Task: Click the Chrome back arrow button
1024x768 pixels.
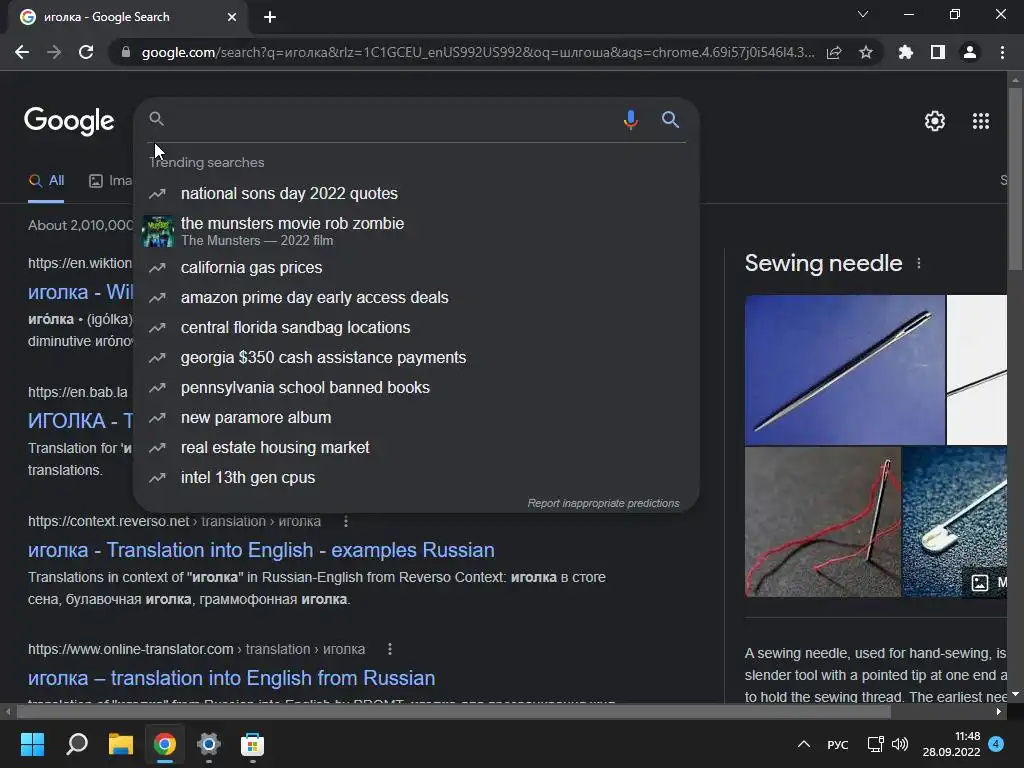Action: pyautogui.click(x=22, y=52)
